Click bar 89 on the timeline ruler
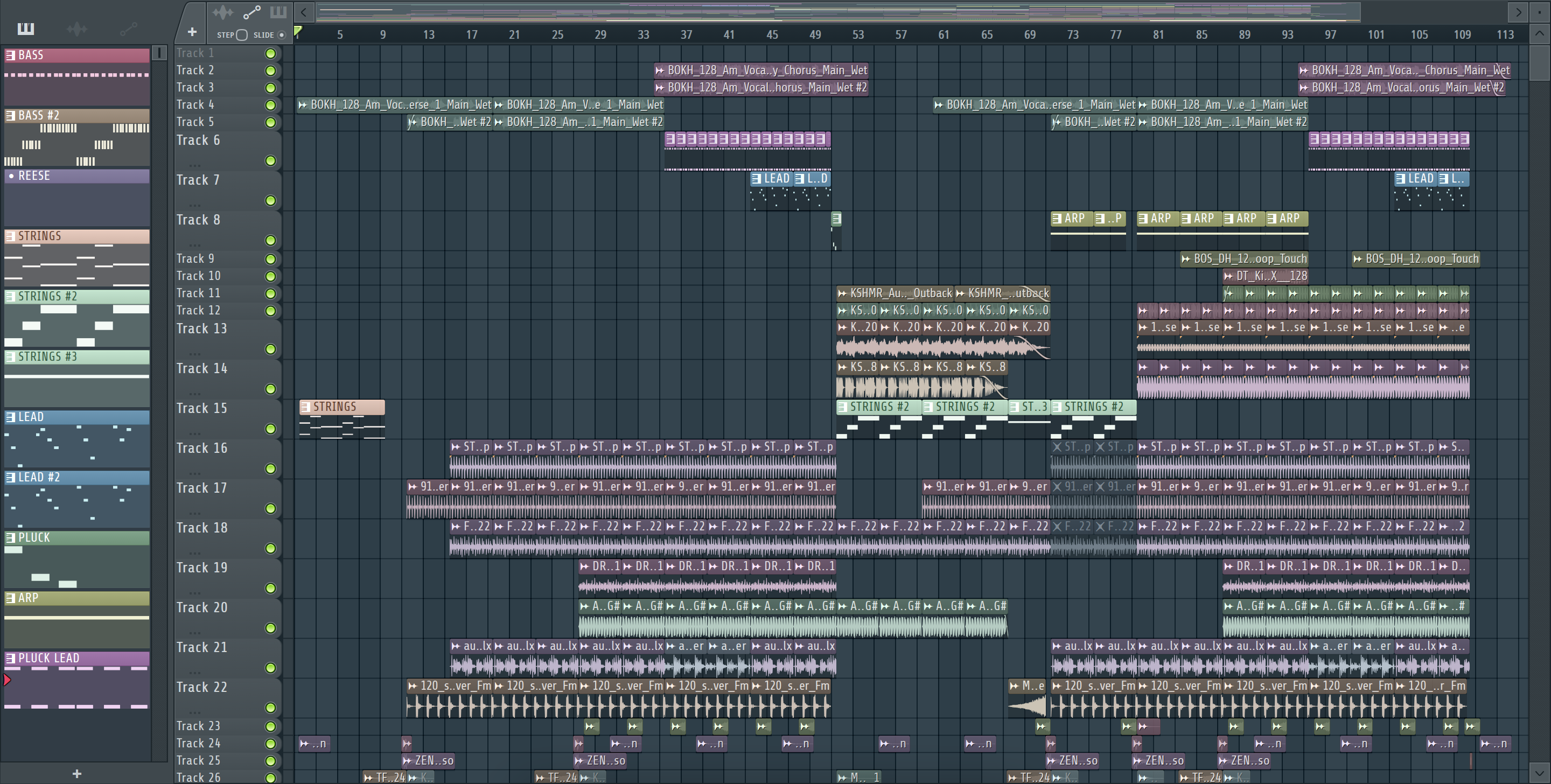 tap(1245, 34)
